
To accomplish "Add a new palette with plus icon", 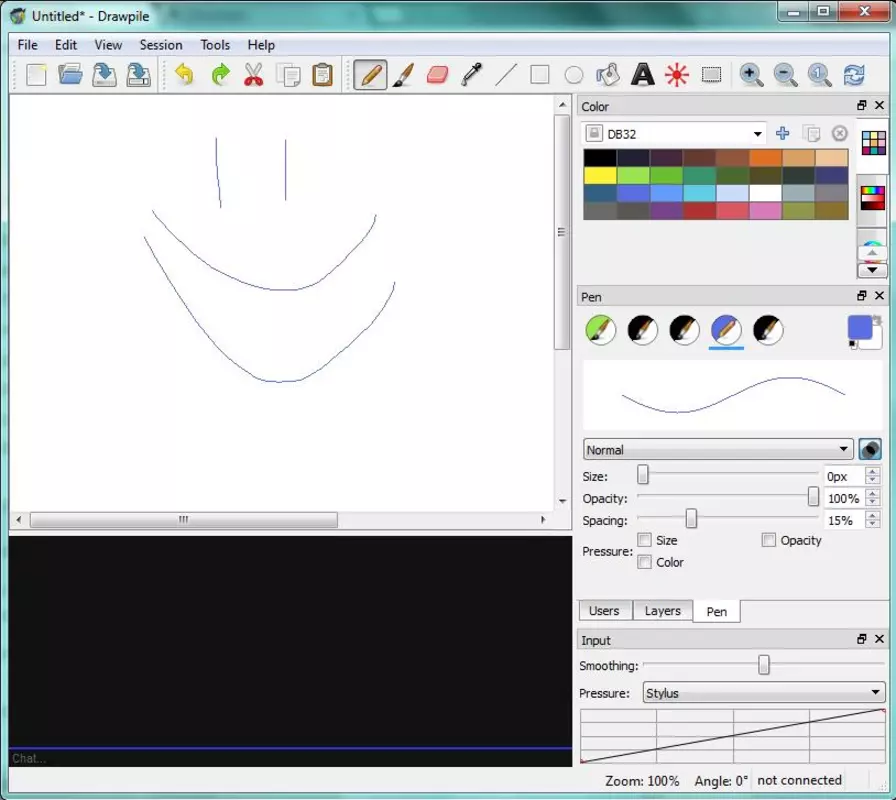I will point(782,134).
